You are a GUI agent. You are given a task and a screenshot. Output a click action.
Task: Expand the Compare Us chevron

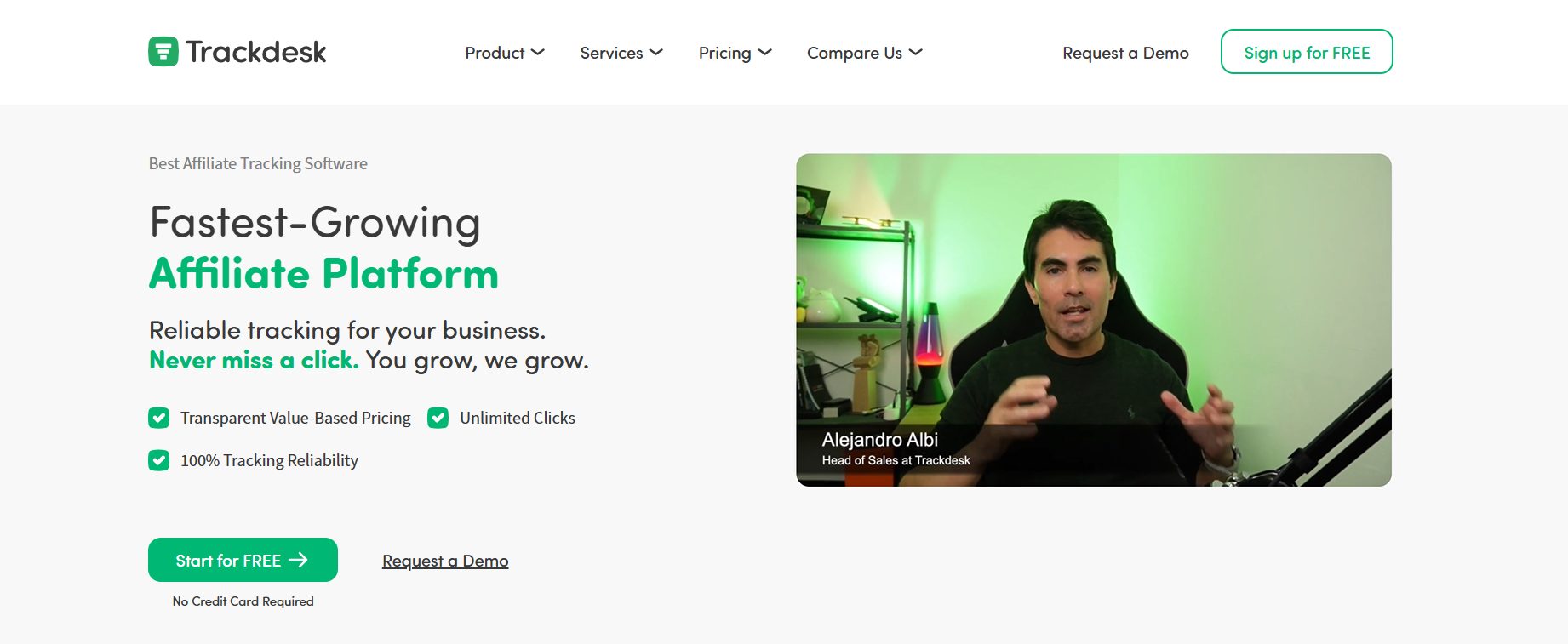(x=916, y=53)
